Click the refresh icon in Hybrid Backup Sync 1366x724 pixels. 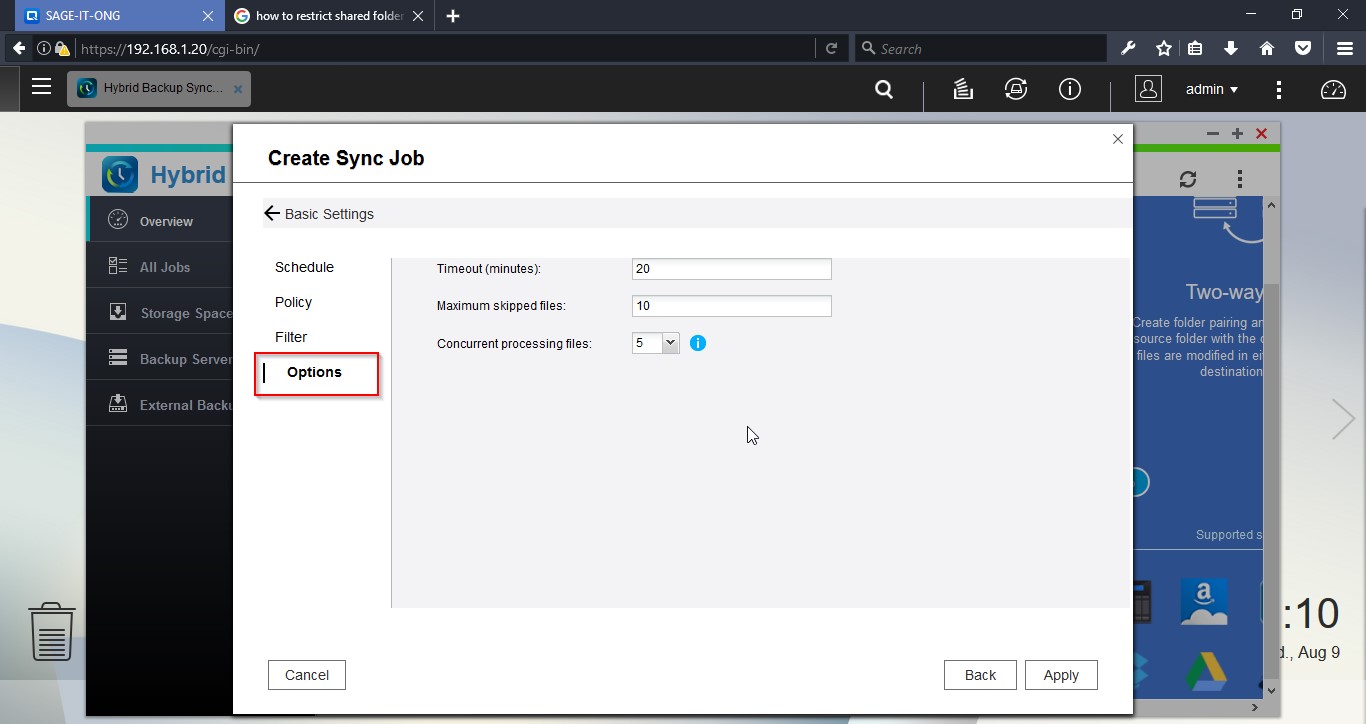point(1188,179)
